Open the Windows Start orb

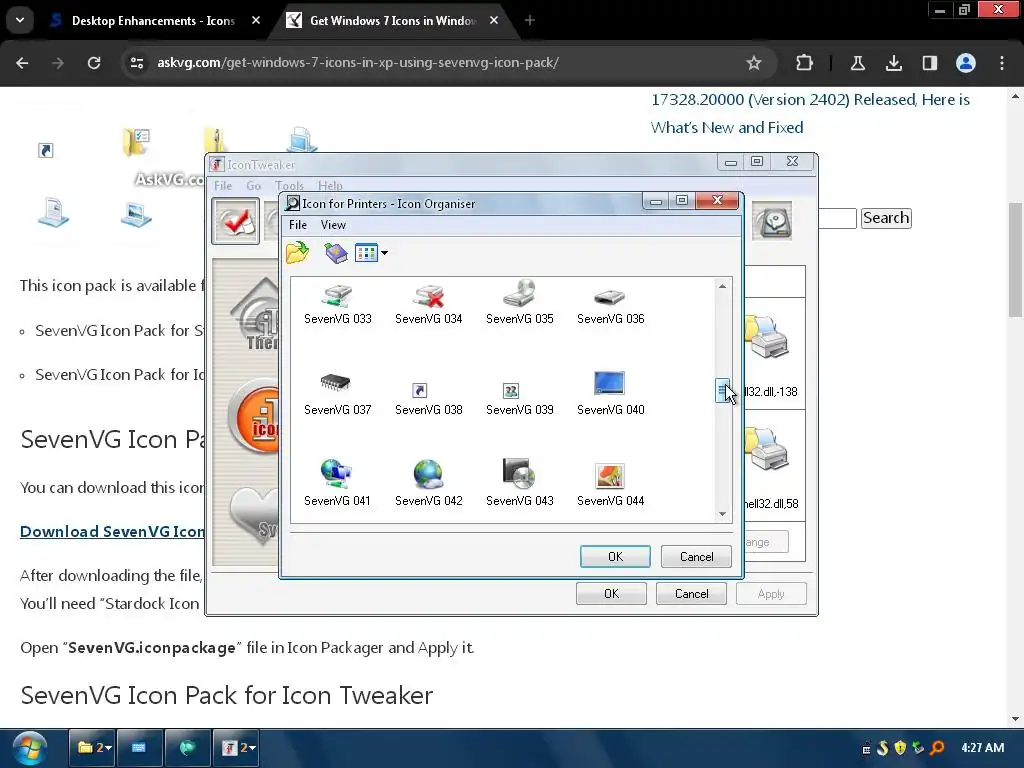click(x=29, y=748)
